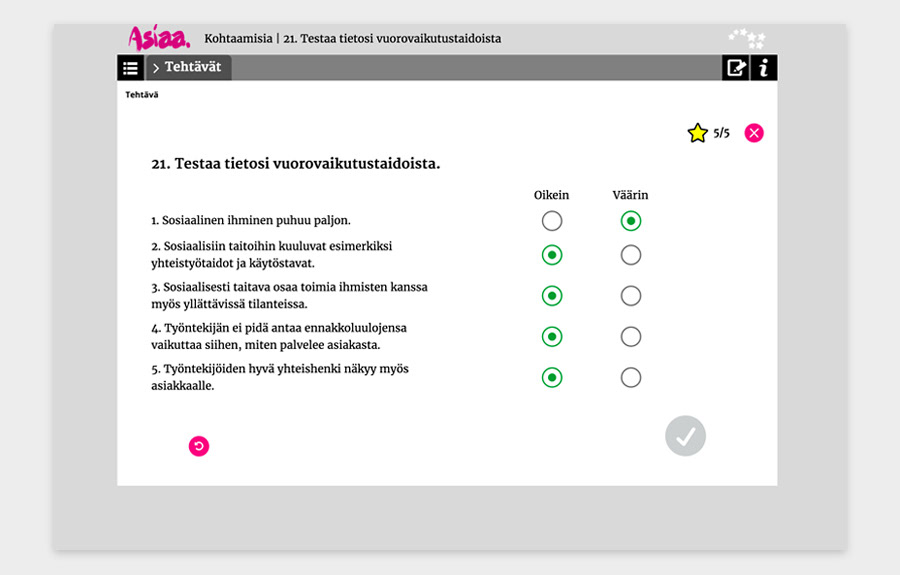
Task: Choose Väärin for statement 2
Action: (630, 256)
